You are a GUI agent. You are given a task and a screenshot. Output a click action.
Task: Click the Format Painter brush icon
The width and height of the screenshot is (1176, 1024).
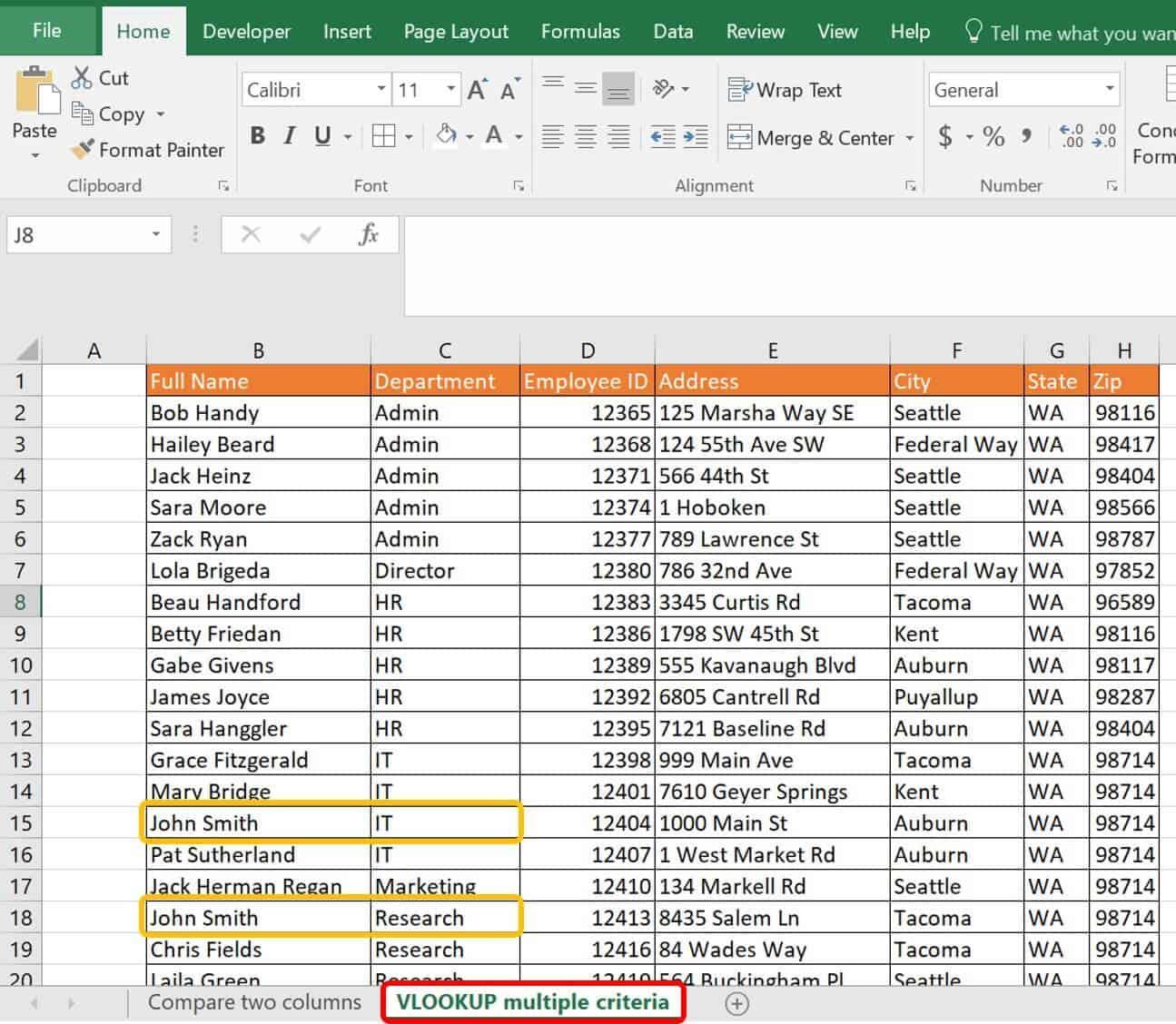(83, 150)
